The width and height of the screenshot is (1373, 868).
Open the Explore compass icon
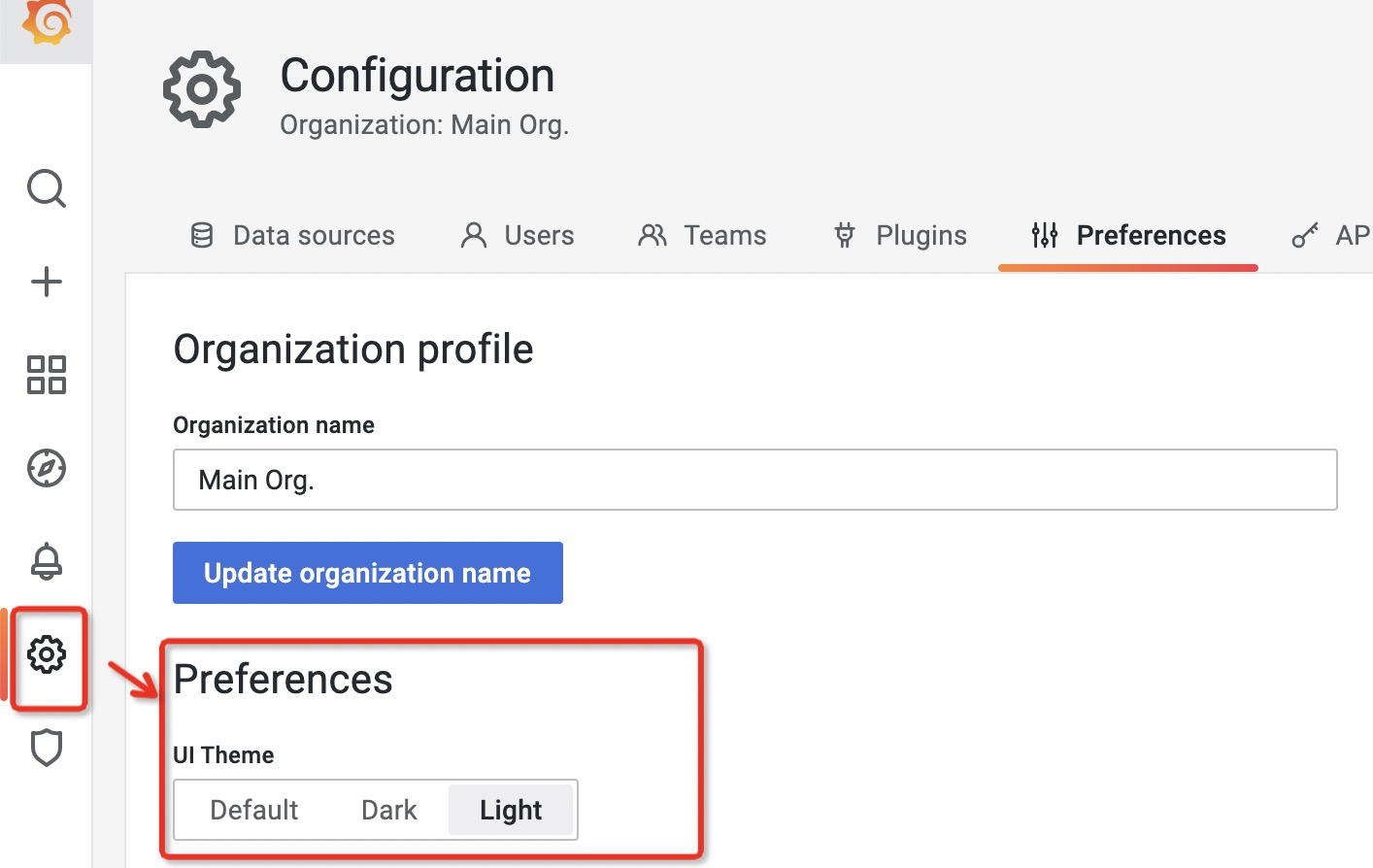[47, 468]
